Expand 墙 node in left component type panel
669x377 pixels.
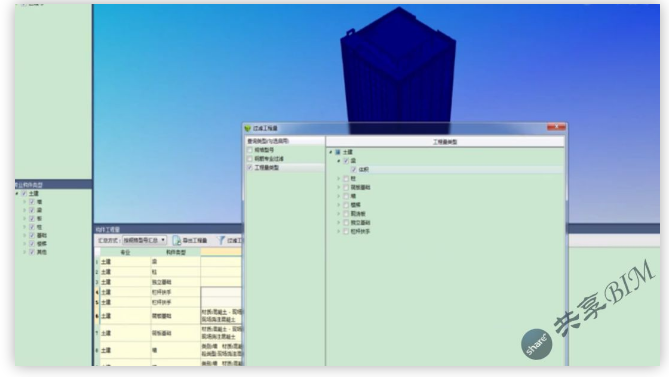25,202
